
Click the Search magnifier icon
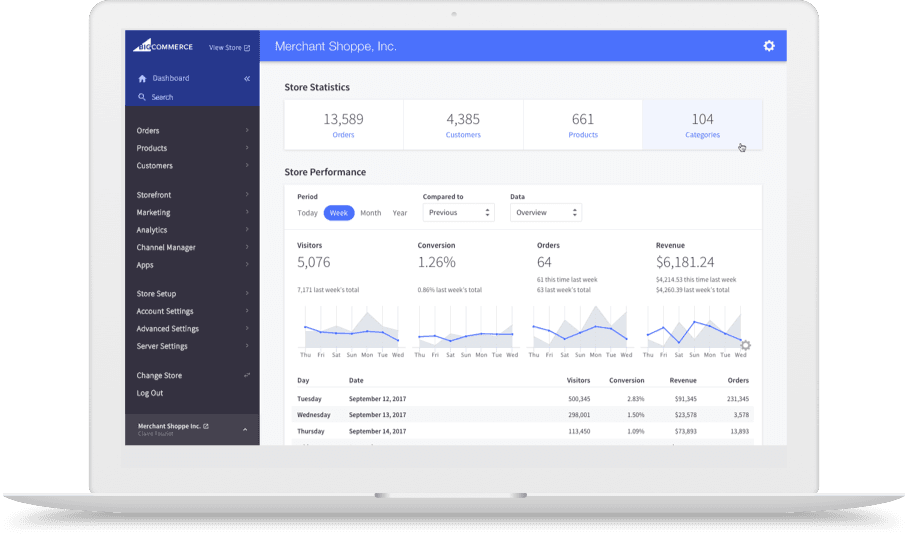click(x=142, y=97)
